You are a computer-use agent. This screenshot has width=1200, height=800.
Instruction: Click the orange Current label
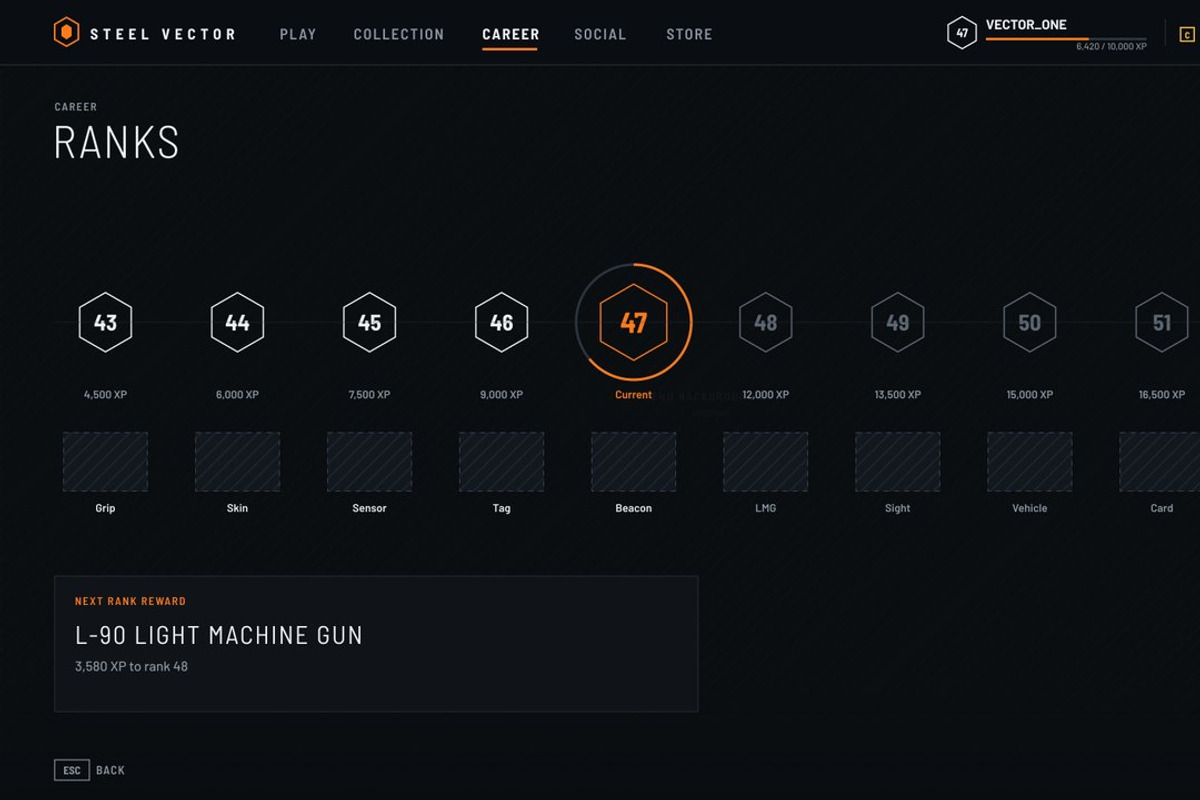click(633, 395)
